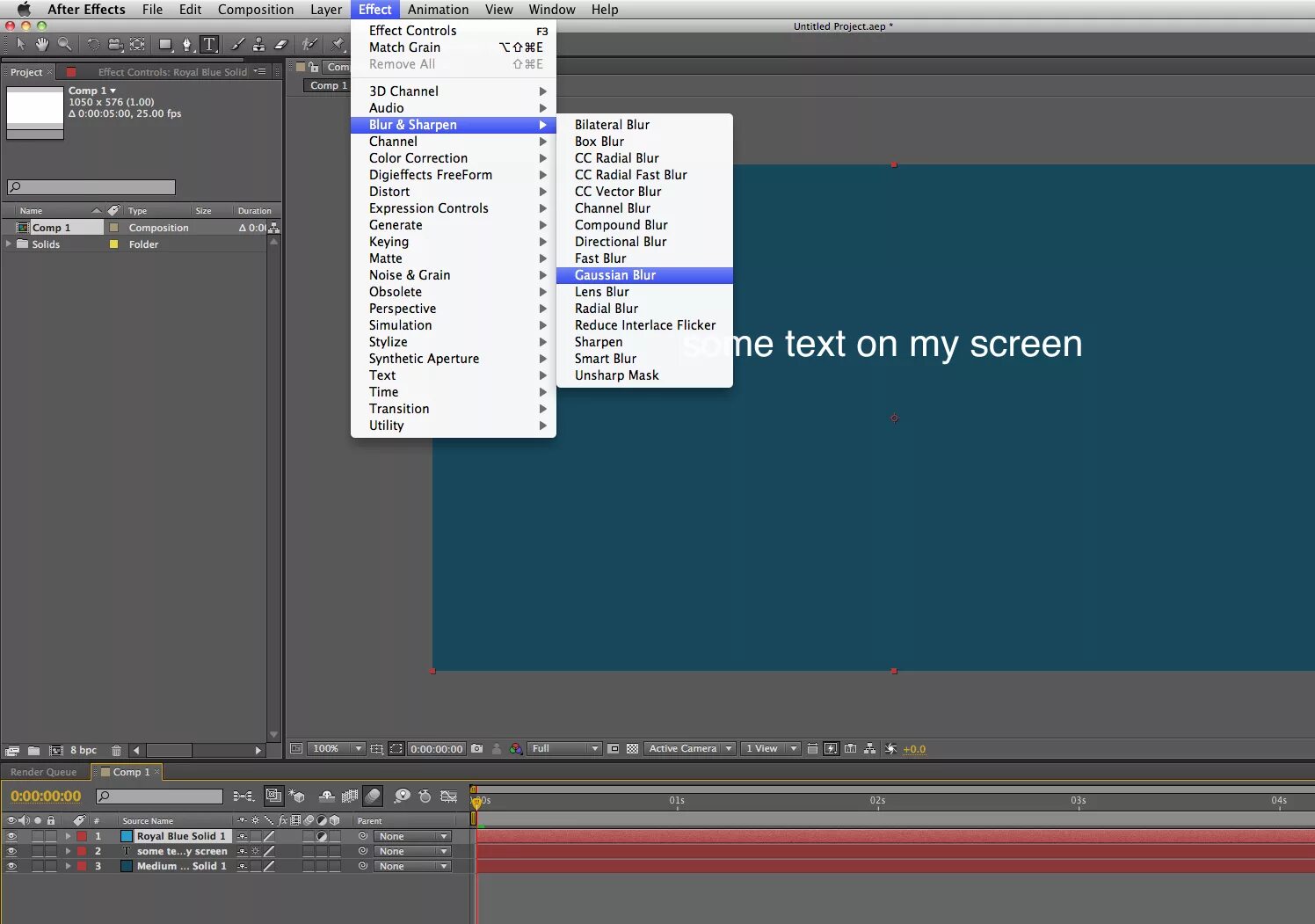
Task: Toggle 3D layer switch for Royal Blue Solid 1
Action: click(335, 836)
